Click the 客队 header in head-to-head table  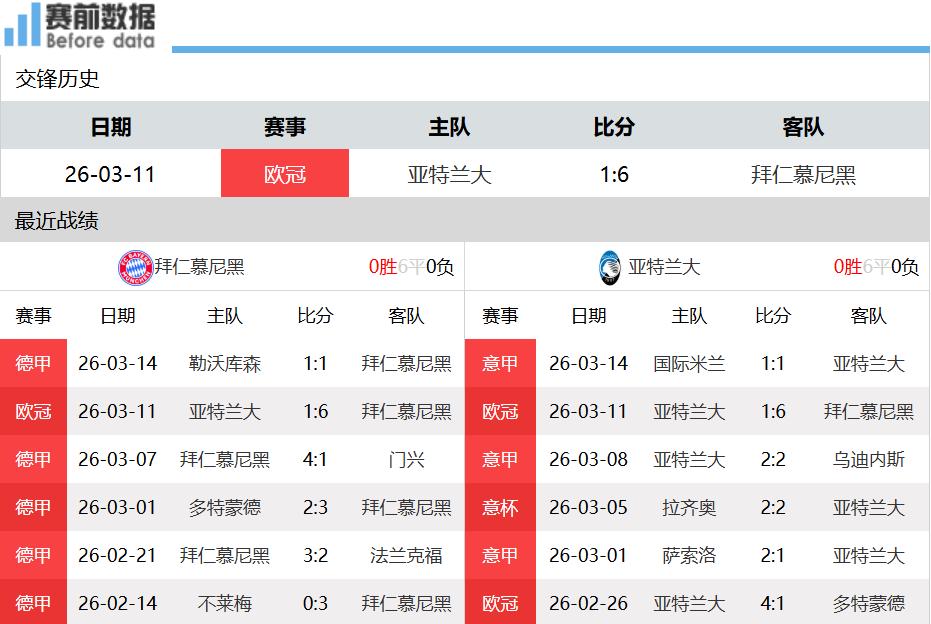[803, 127]
